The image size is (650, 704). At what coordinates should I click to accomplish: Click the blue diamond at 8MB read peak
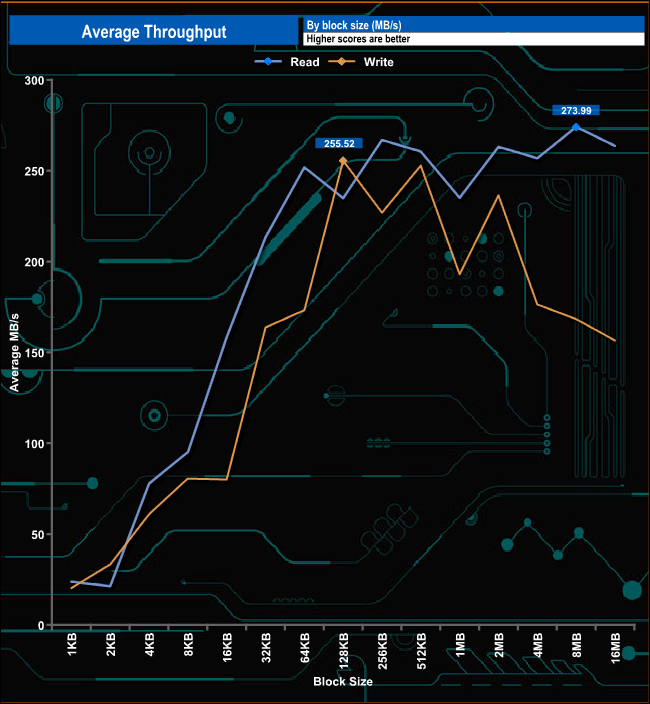[x=576, y=128]
